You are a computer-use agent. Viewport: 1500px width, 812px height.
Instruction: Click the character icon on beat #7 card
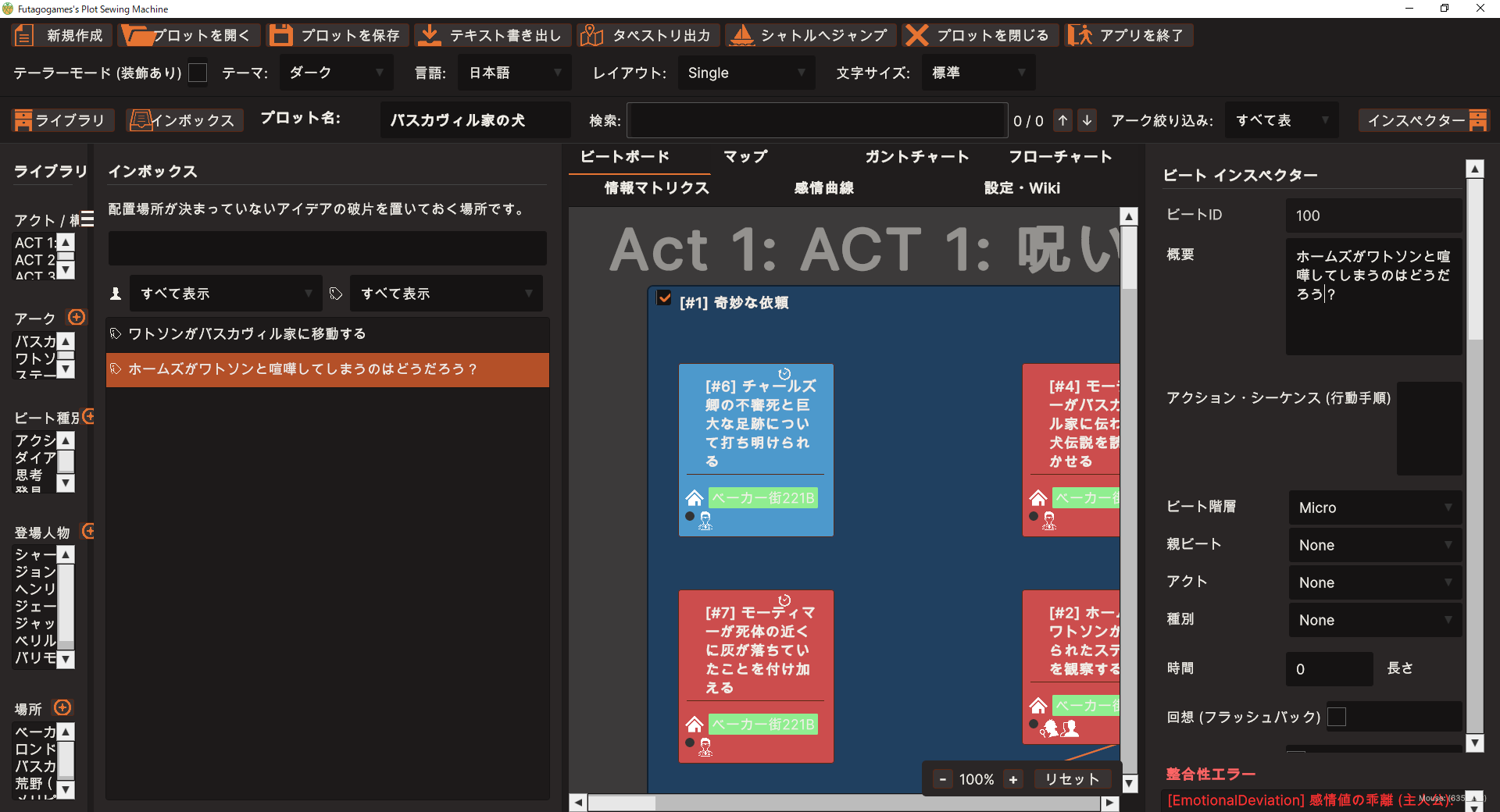click(x=705, y=747)
